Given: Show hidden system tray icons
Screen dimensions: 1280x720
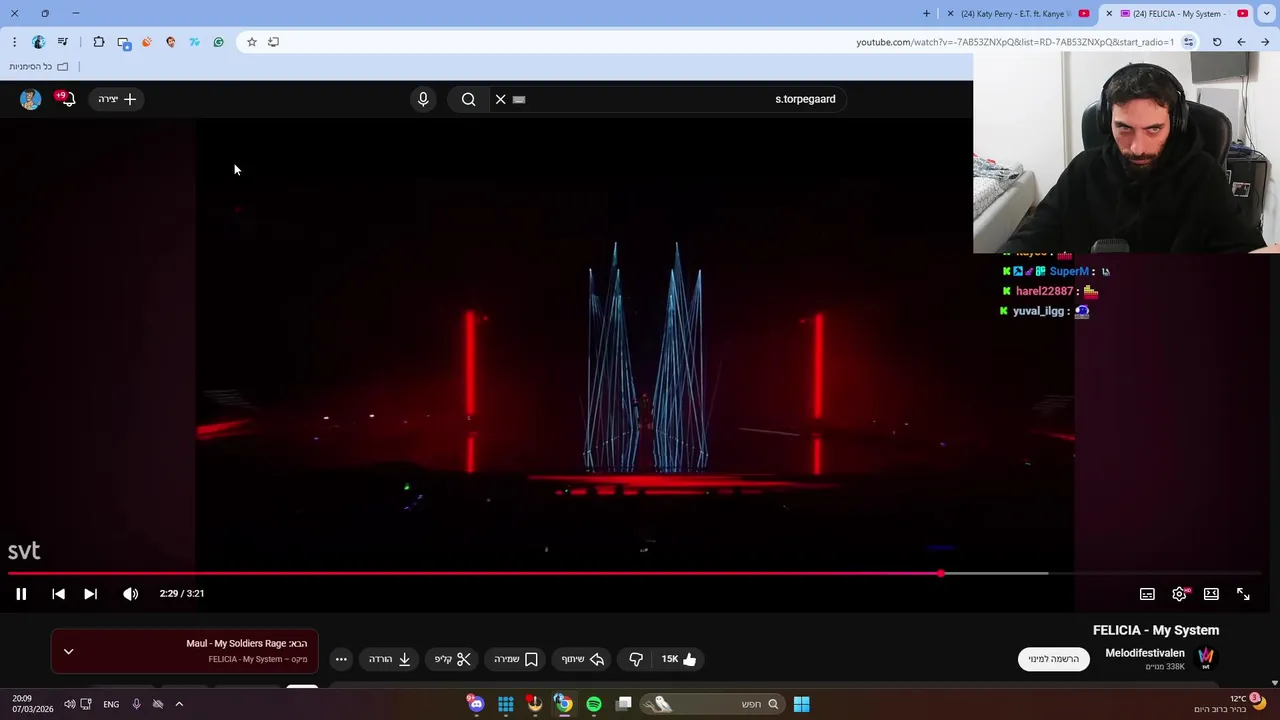Looking at the screenshot, I should 179,704.
